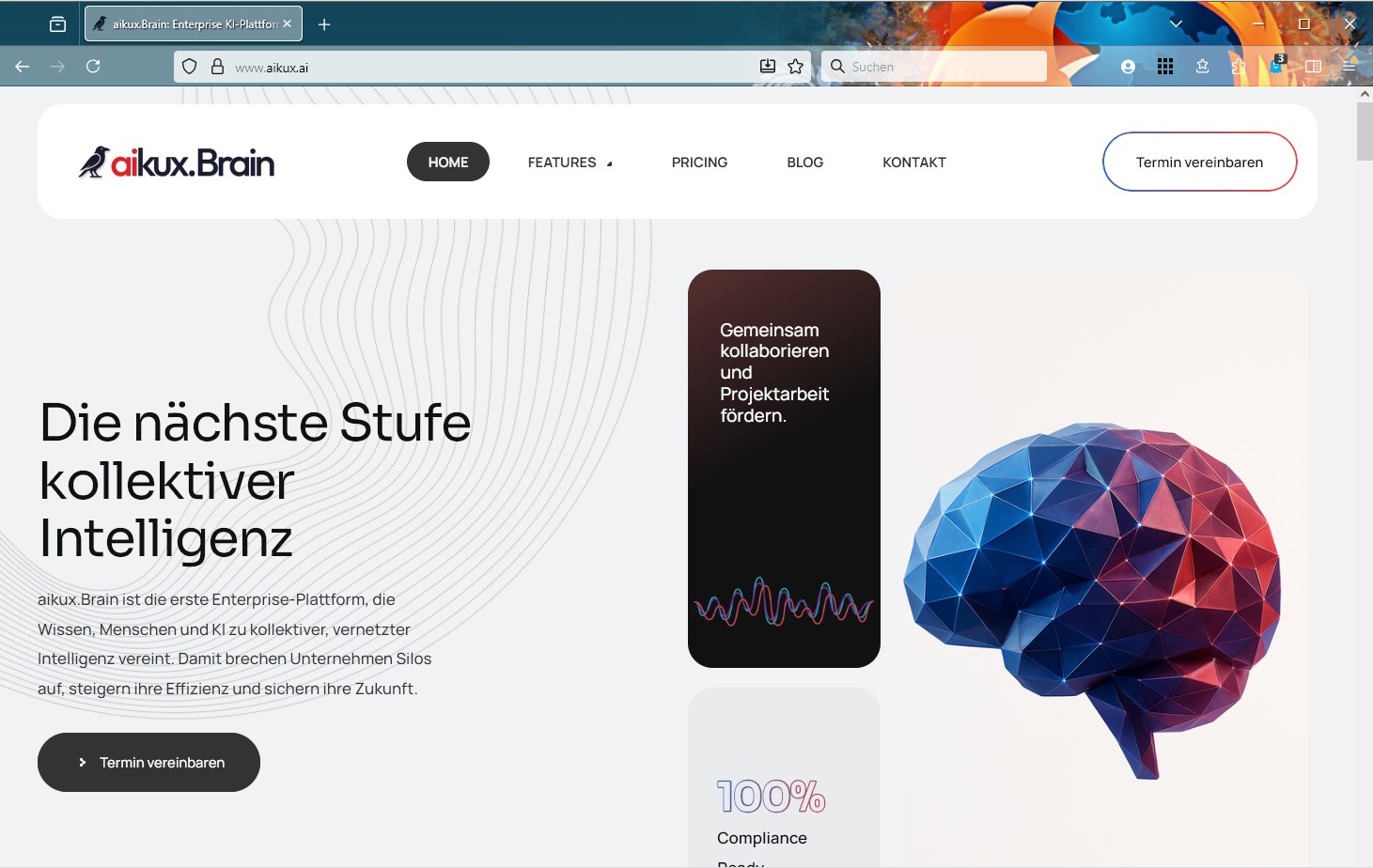Switch to the PRICING menu item
Screen dimensions: 1373x868
pos(699,162)
